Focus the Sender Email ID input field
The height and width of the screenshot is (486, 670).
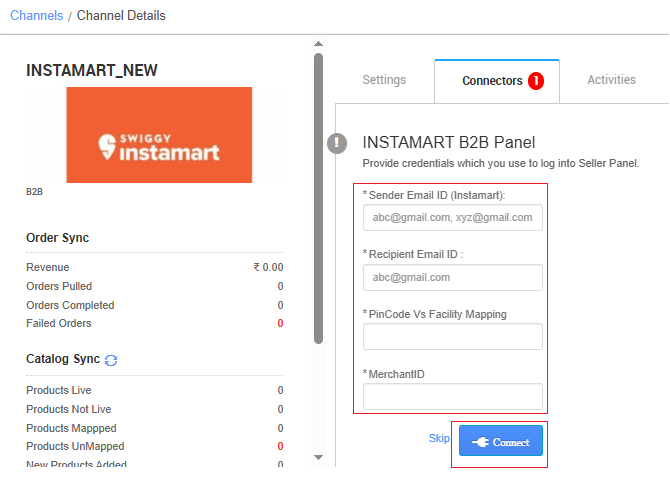pos(452,217)
